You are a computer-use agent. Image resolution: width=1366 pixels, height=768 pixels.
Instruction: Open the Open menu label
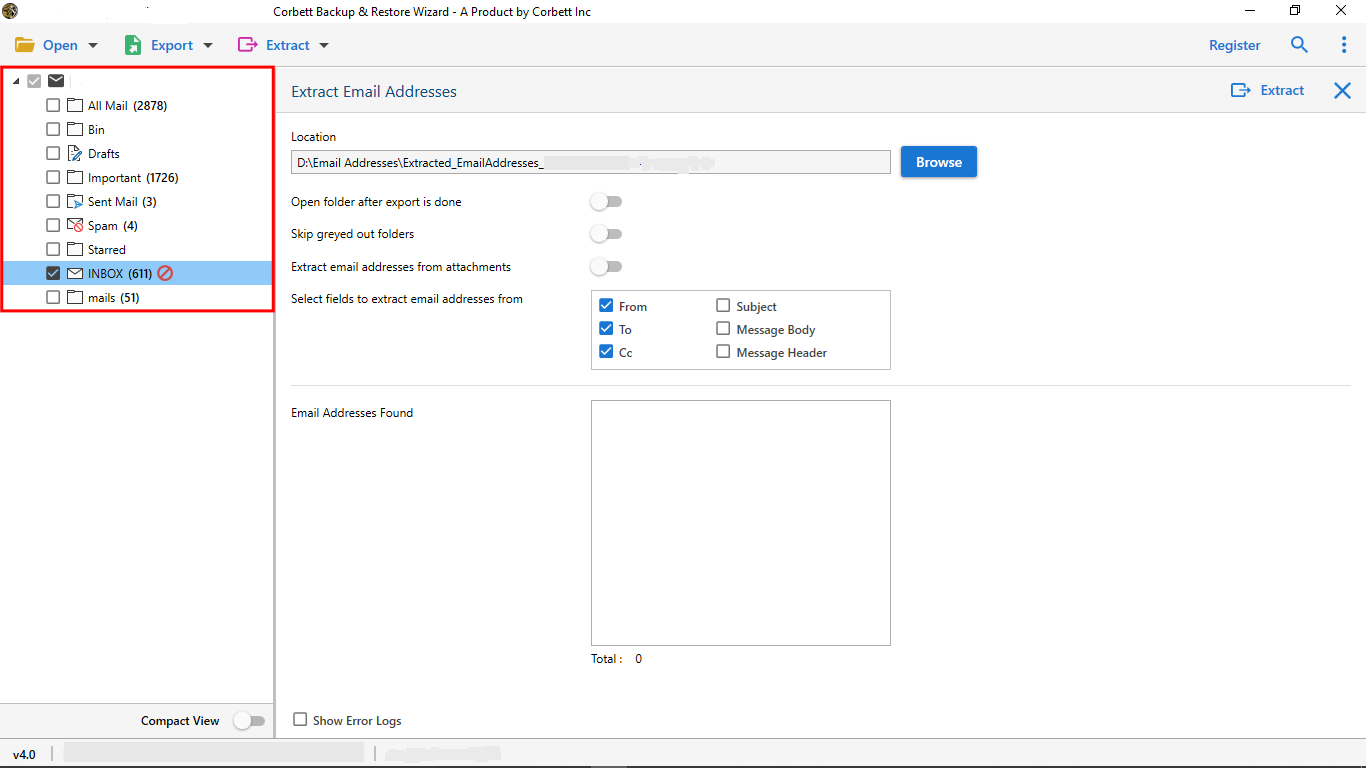[x=60, y=45]
